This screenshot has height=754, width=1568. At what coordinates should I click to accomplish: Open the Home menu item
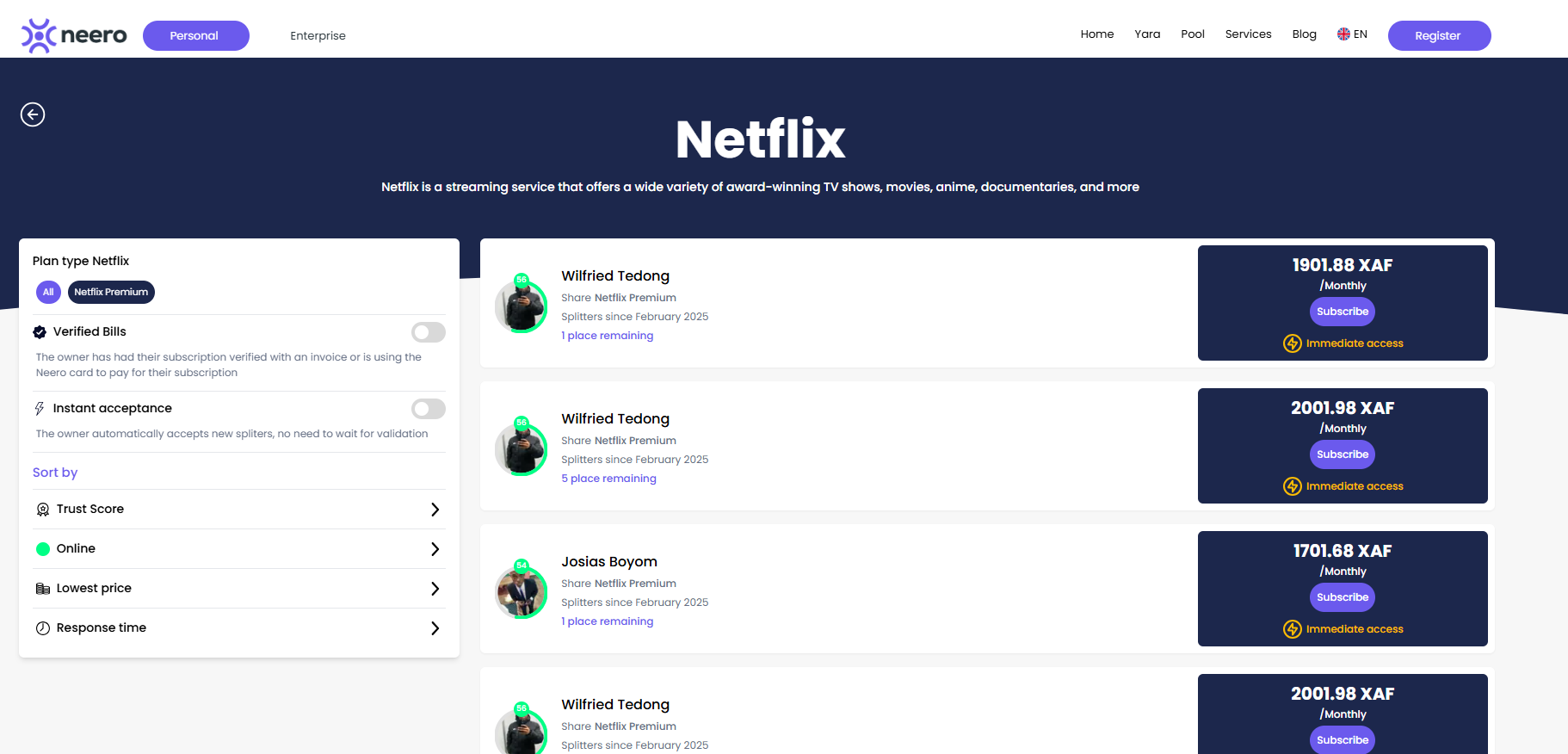click(x=1097, y=34)
